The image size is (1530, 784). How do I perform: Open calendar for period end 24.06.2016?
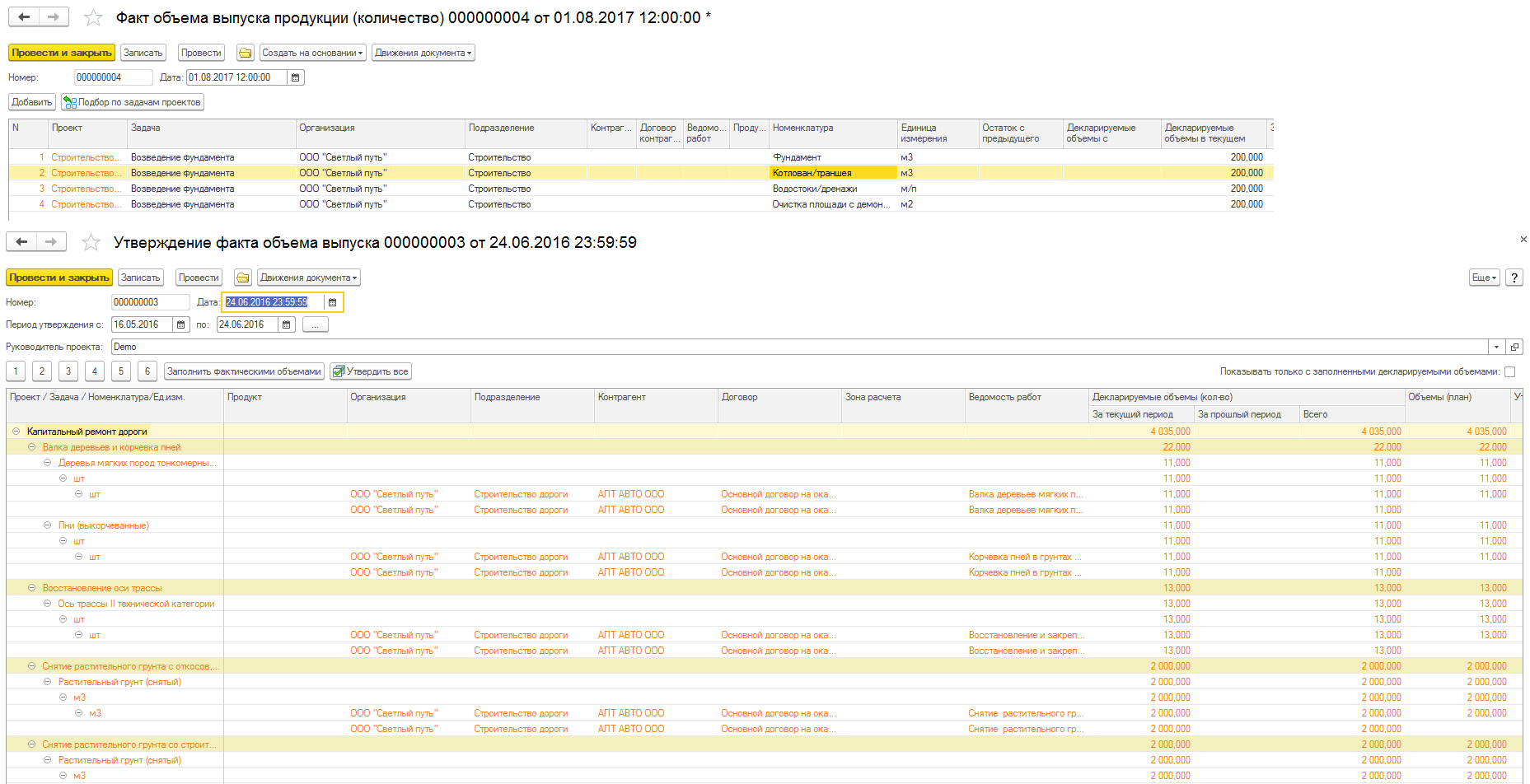pyautogui.click(x=286, y=324)
